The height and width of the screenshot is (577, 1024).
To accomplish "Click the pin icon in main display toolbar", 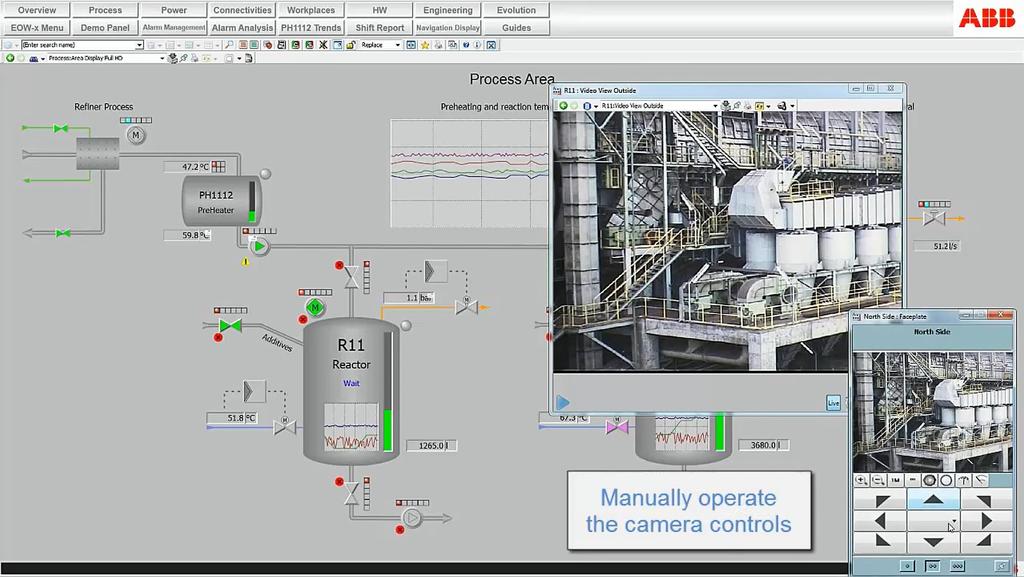I will pos(184,58).
